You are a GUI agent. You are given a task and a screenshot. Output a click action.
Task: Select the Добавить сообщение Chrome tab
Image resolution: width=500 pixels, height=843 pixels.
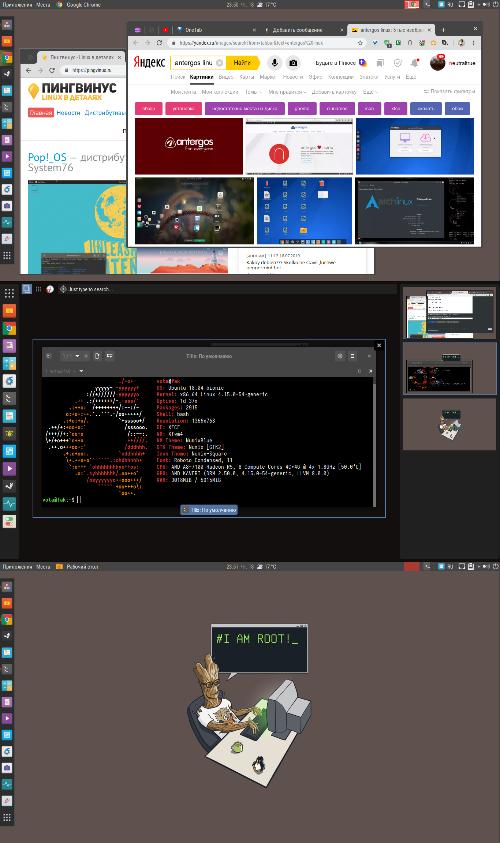click(x=301, y=30)
